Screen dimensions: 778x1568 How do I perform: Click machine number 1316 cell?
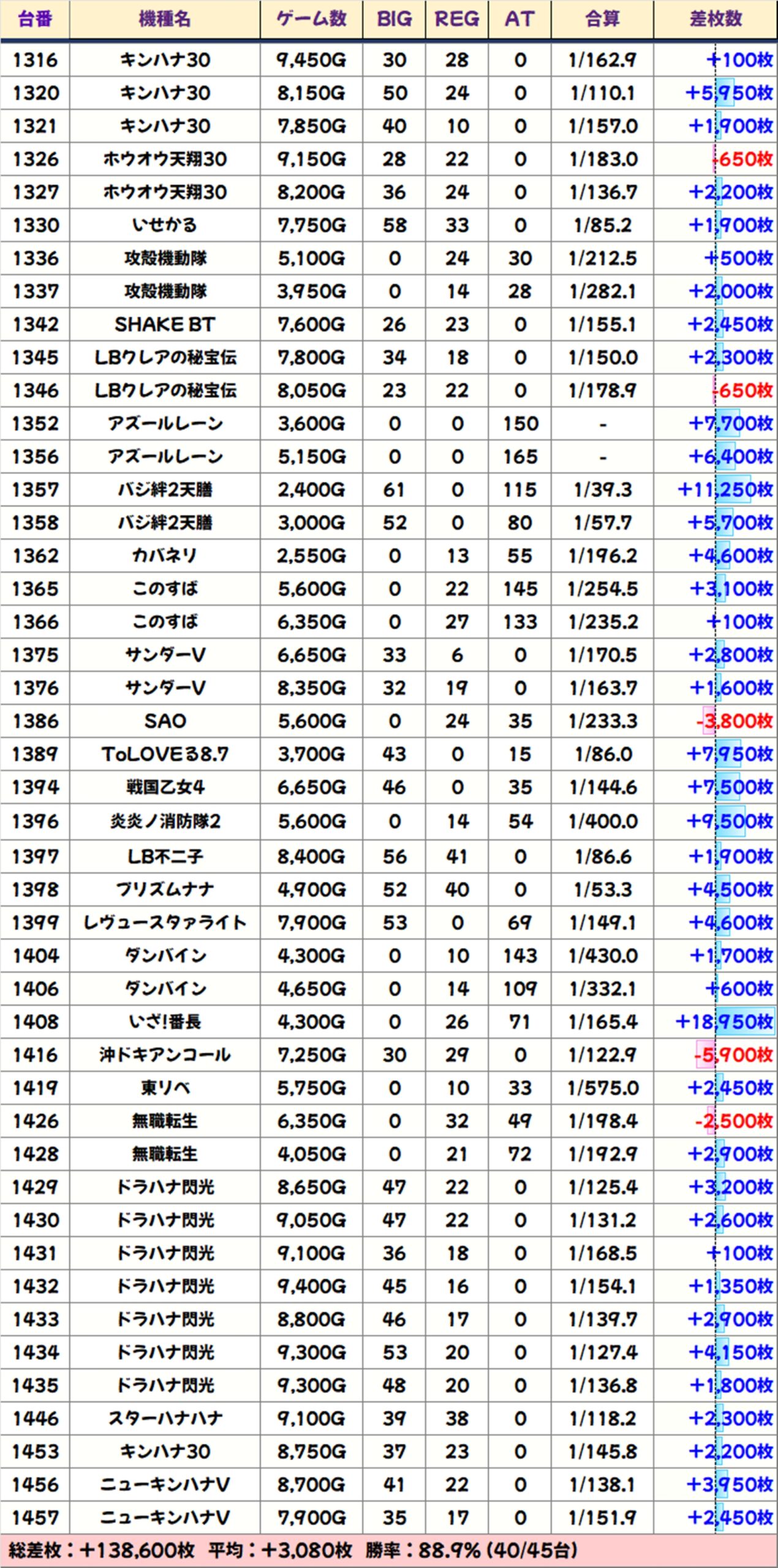(x=36, y=60)
